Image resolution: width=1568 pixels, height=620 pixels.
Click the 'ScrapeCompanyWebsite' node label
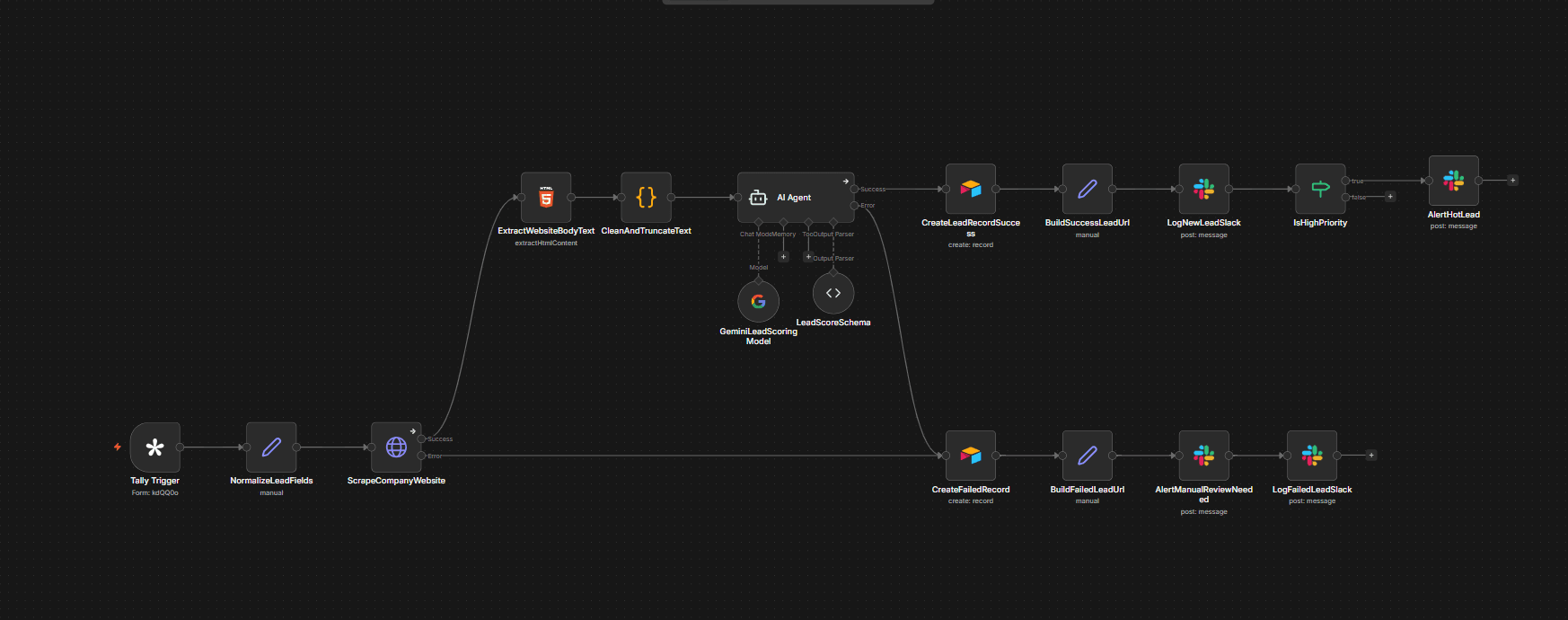396,481
